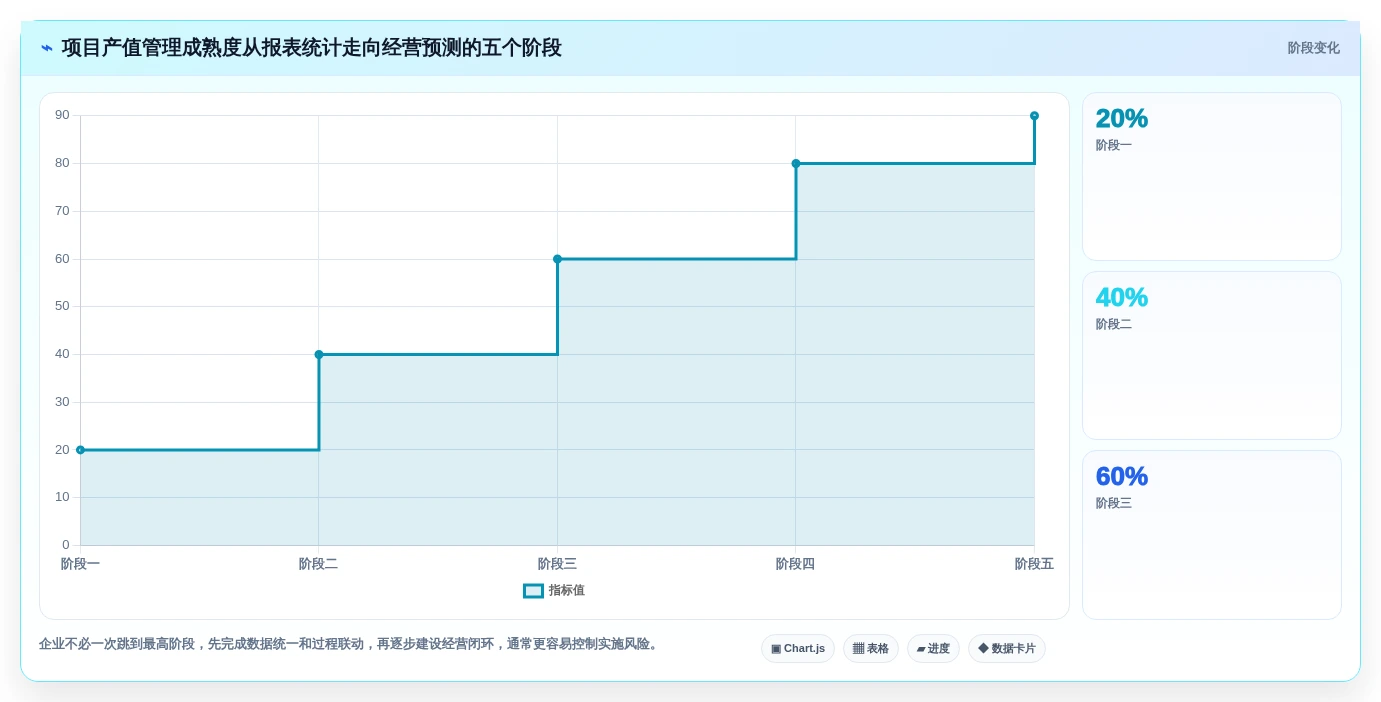Click the y-axis value 50
1381x702 pixels.
tap(62, 306)
